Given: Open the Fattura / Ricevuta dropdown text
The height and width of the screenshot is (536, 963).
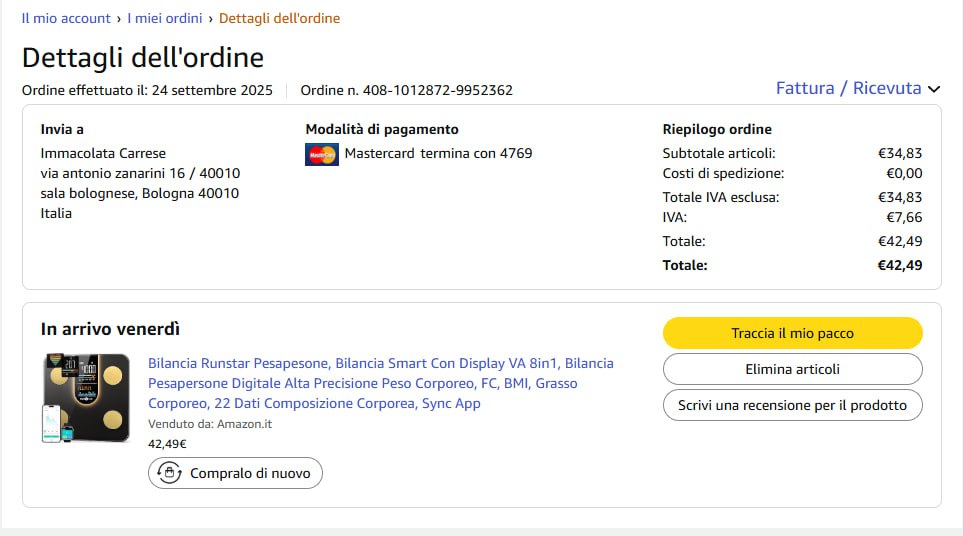Looking at the screenshot, I should 848,88.
